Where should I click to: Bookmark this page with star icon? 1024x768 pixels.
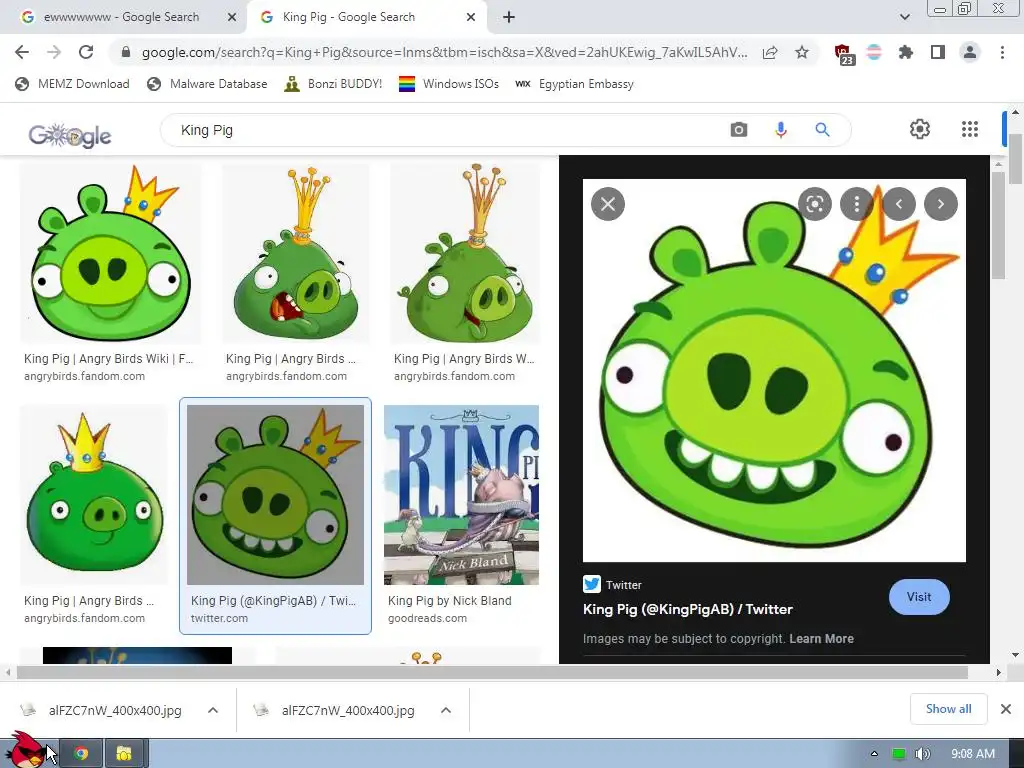pyautogui.click(x=802, y=52)
